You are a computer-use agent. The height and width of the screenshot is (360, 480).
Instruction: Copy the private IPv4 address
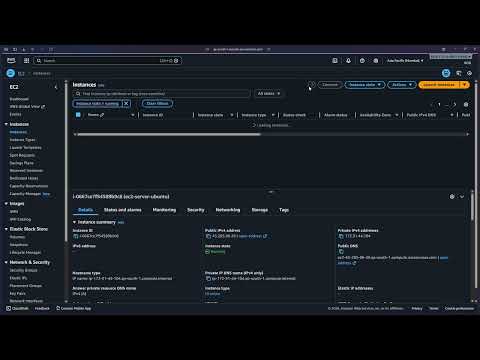pyautogui.click(x=341, y=236)
